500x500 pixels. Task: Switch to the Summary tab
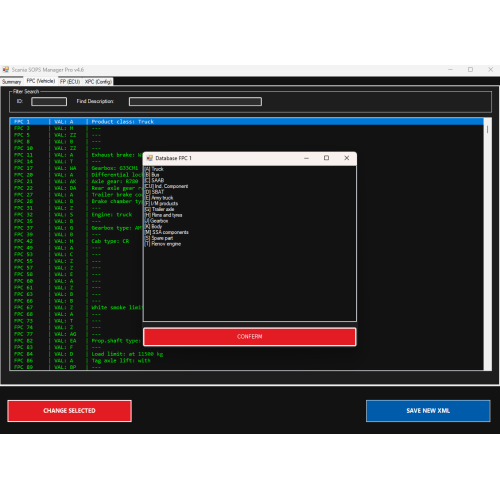(x=11, y=82)
